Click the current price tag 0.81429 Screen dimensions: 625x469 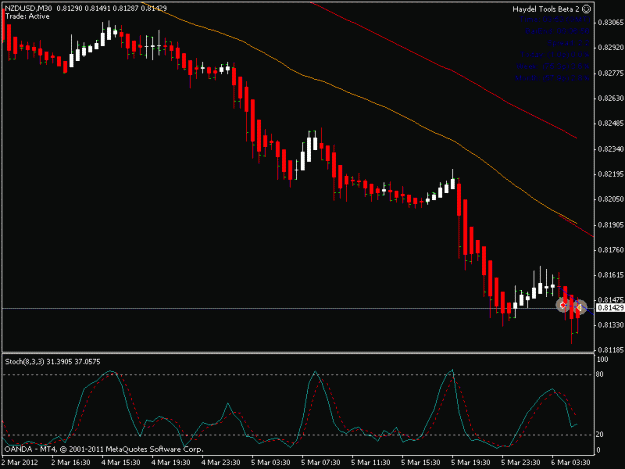[610, 308]
